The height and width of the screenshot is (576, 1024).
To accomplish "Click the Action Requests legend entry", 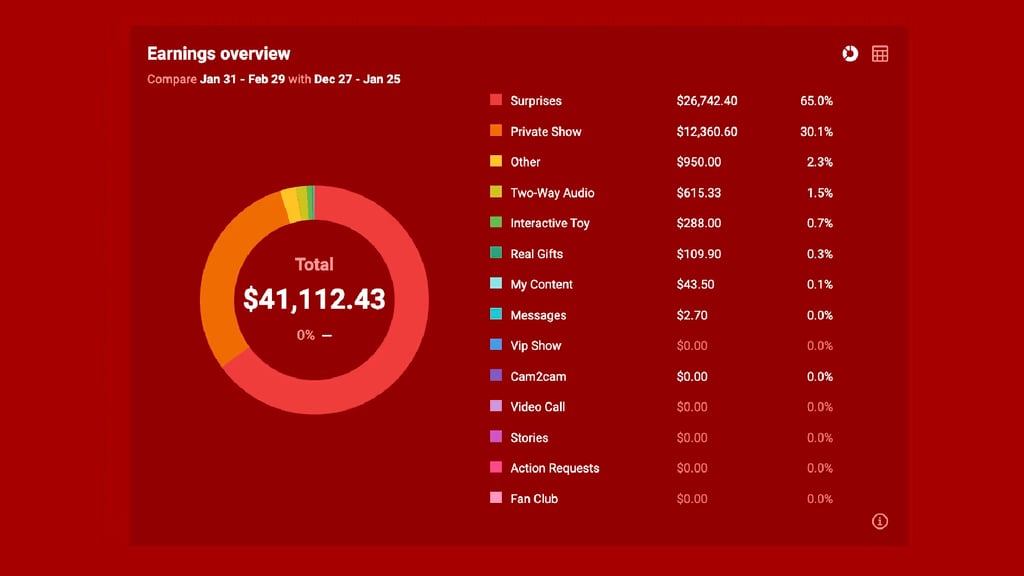I will pyautogui.click(x=554, y=468).
